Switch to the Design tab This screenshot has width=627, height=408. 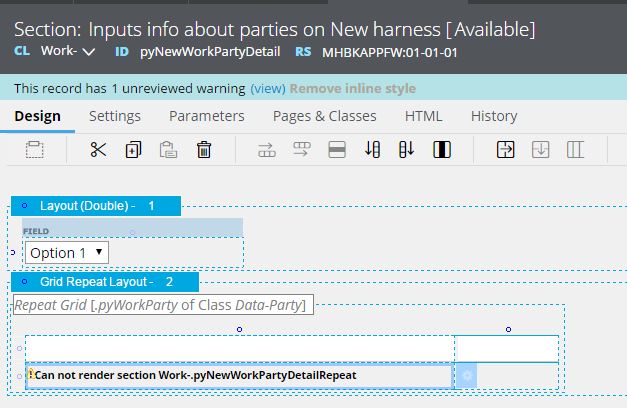coord(38,116)
